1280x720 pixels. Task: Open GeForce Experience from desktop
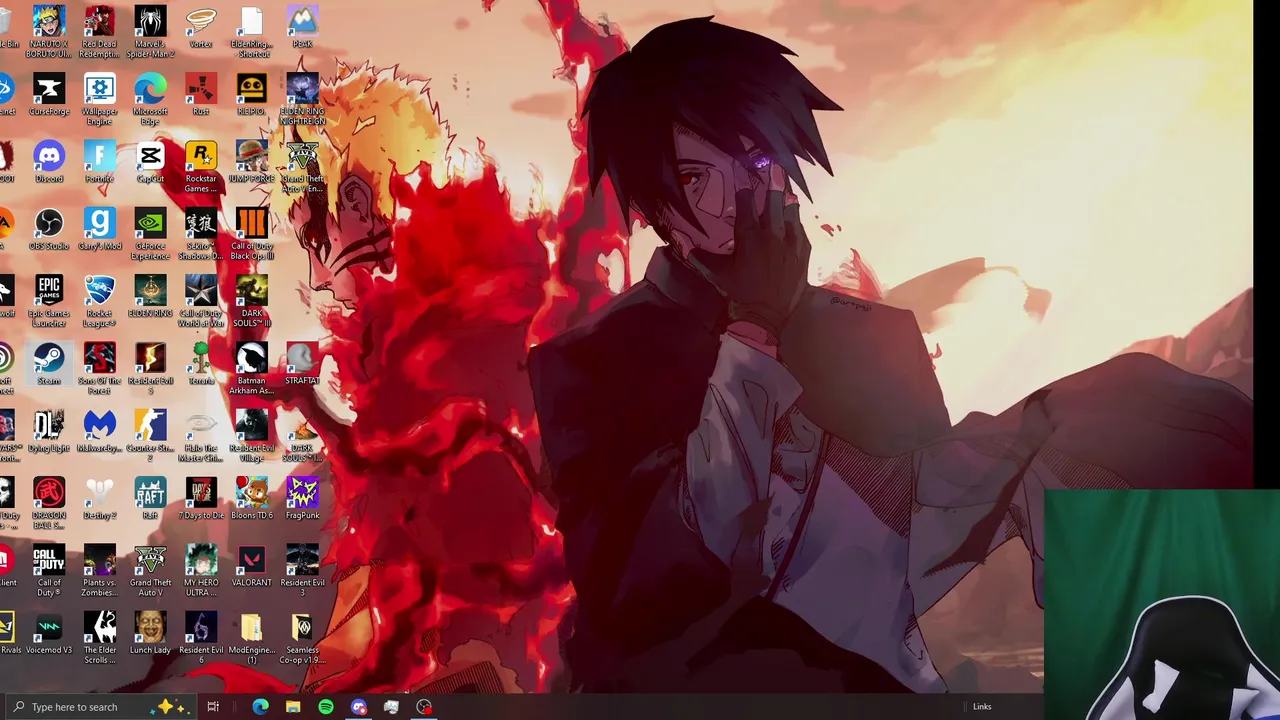pyautogui.click(x=150, y=234)
